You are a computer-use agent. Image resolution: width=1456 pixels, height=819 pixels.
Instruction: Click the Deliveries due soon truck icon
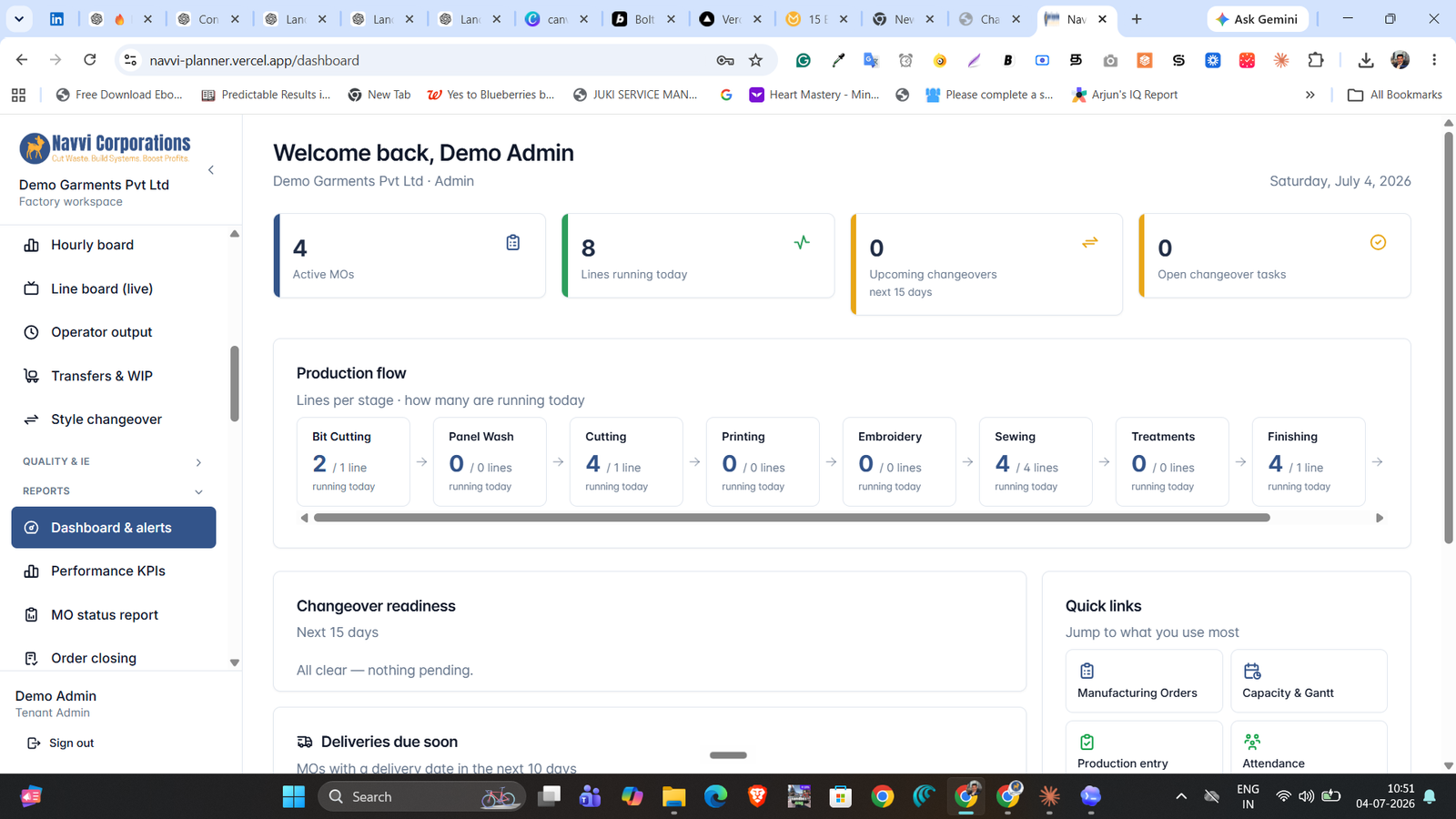click(x=305, y=742)
